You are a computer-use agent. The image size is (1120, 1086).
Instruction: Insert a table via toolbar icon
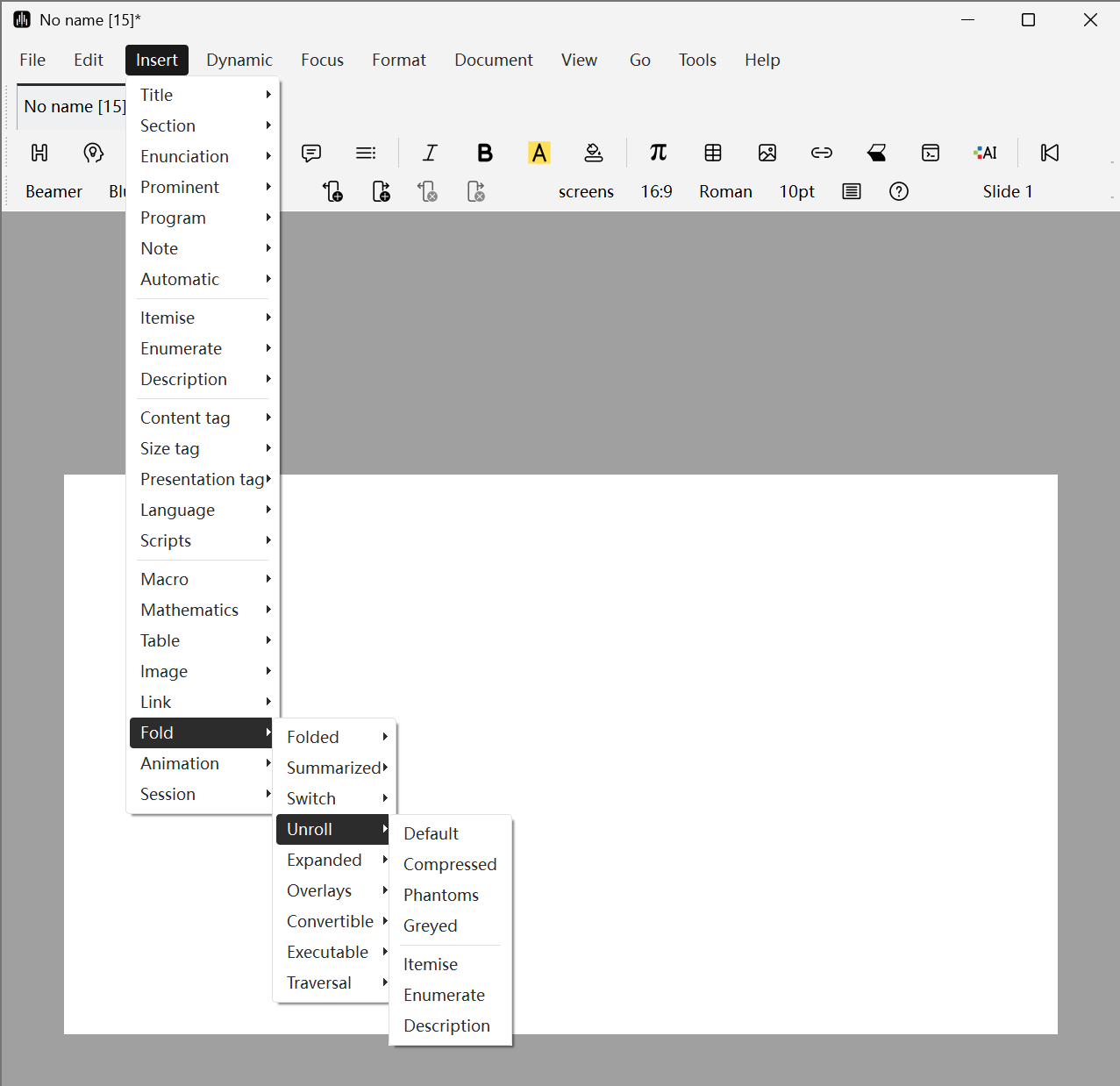(713, 153)
